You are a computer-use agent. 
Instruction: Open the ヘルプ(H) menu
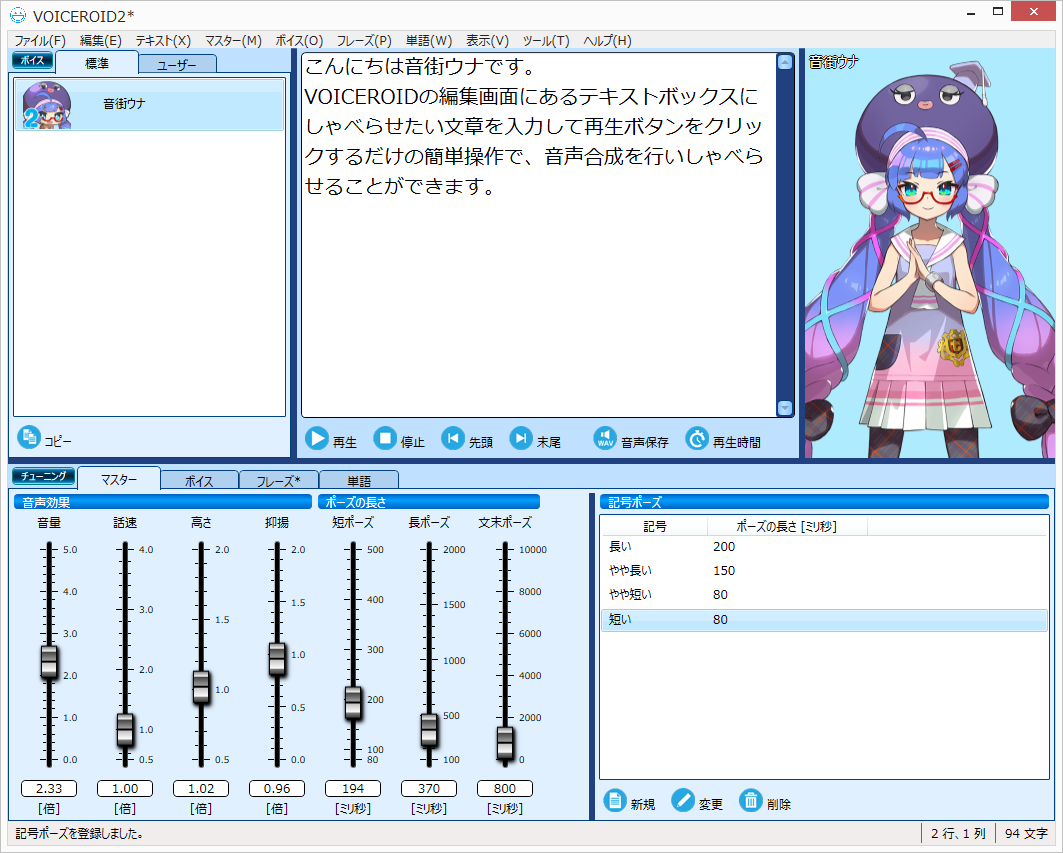[x=607, y=41]
